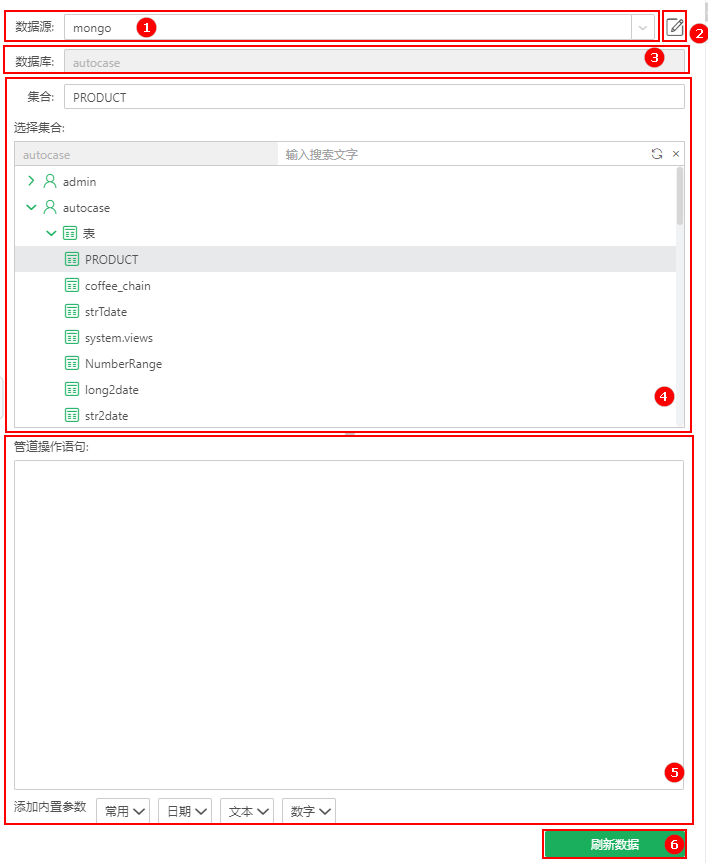Click the 刷新数据 refresh data button

614,844
